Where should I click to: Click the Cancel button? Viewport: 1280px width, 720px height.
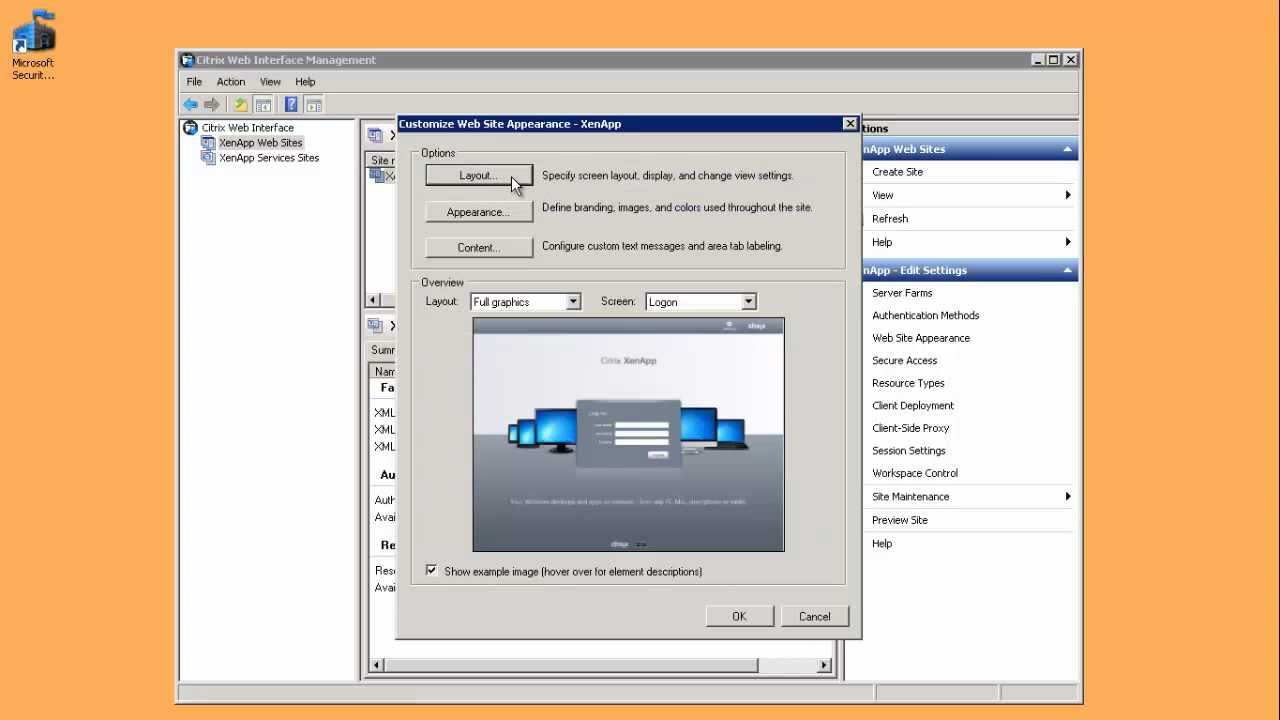[815, 616]
